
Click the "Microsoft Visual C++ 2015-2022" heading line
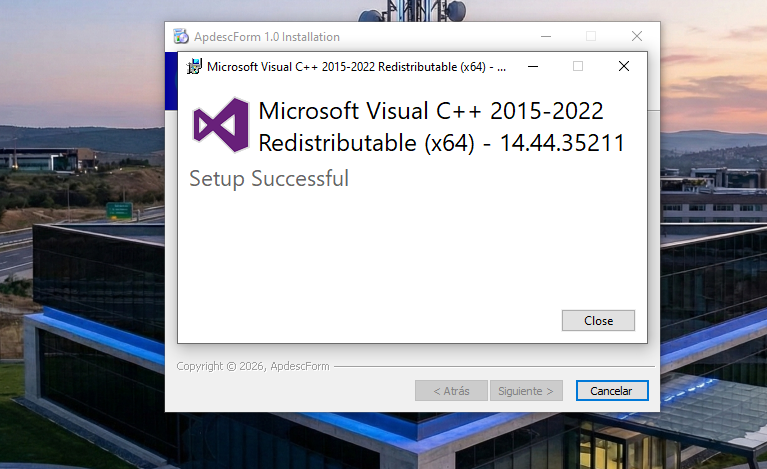pos(430,111)
